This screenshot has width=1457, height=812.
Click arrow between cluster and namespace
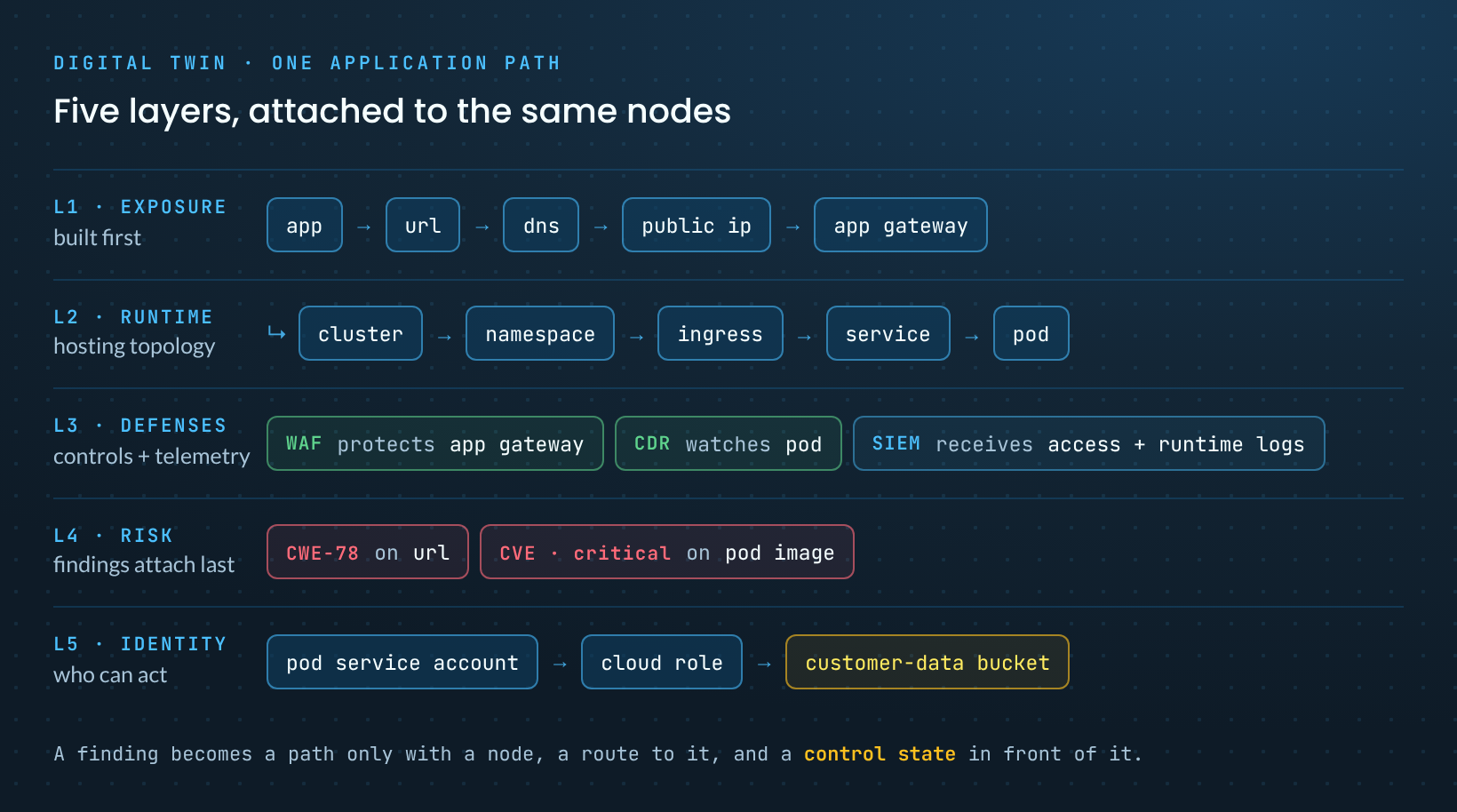445,338
